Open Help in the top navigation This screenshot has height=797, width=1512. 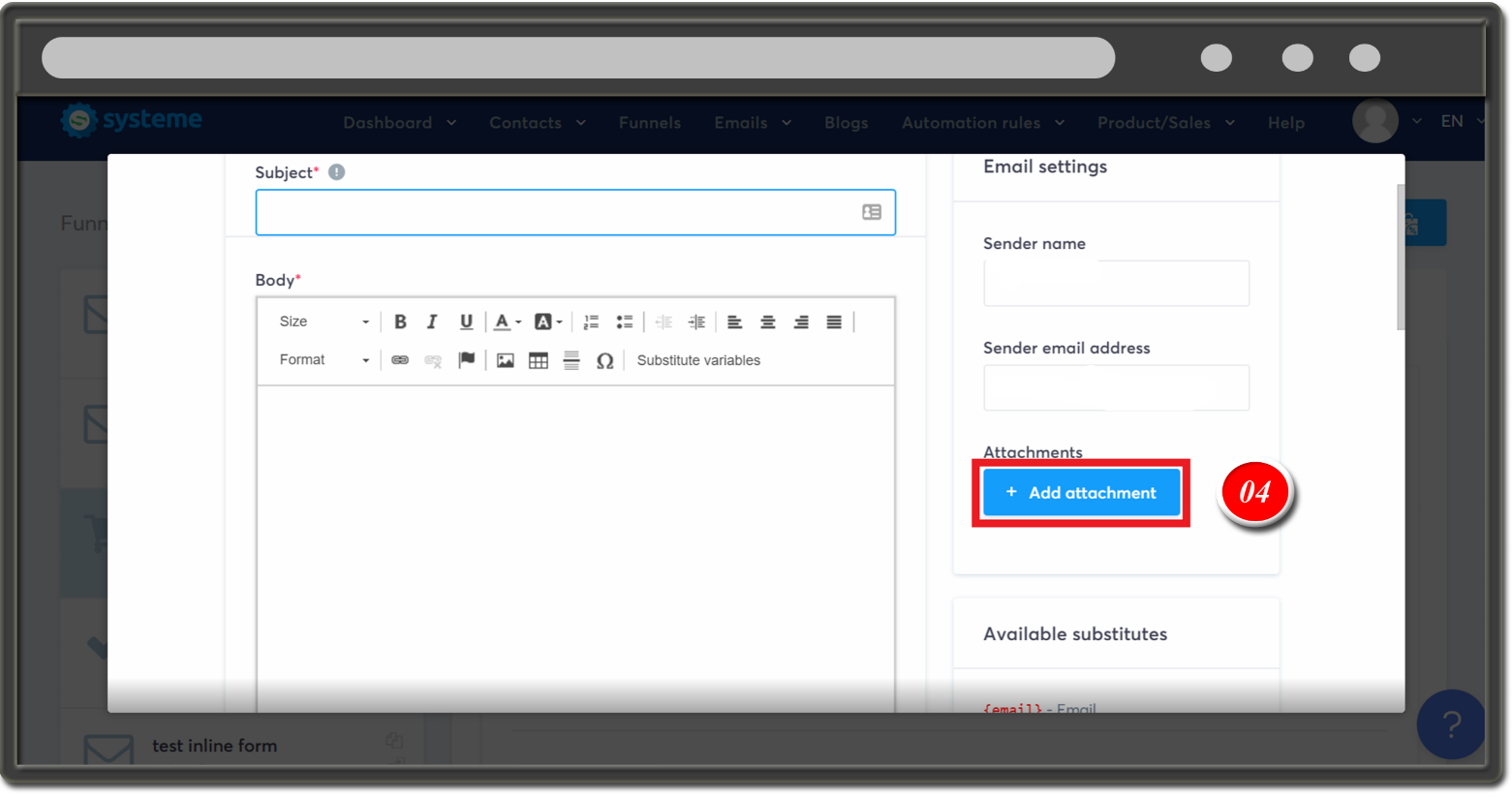pos(1286,123)
